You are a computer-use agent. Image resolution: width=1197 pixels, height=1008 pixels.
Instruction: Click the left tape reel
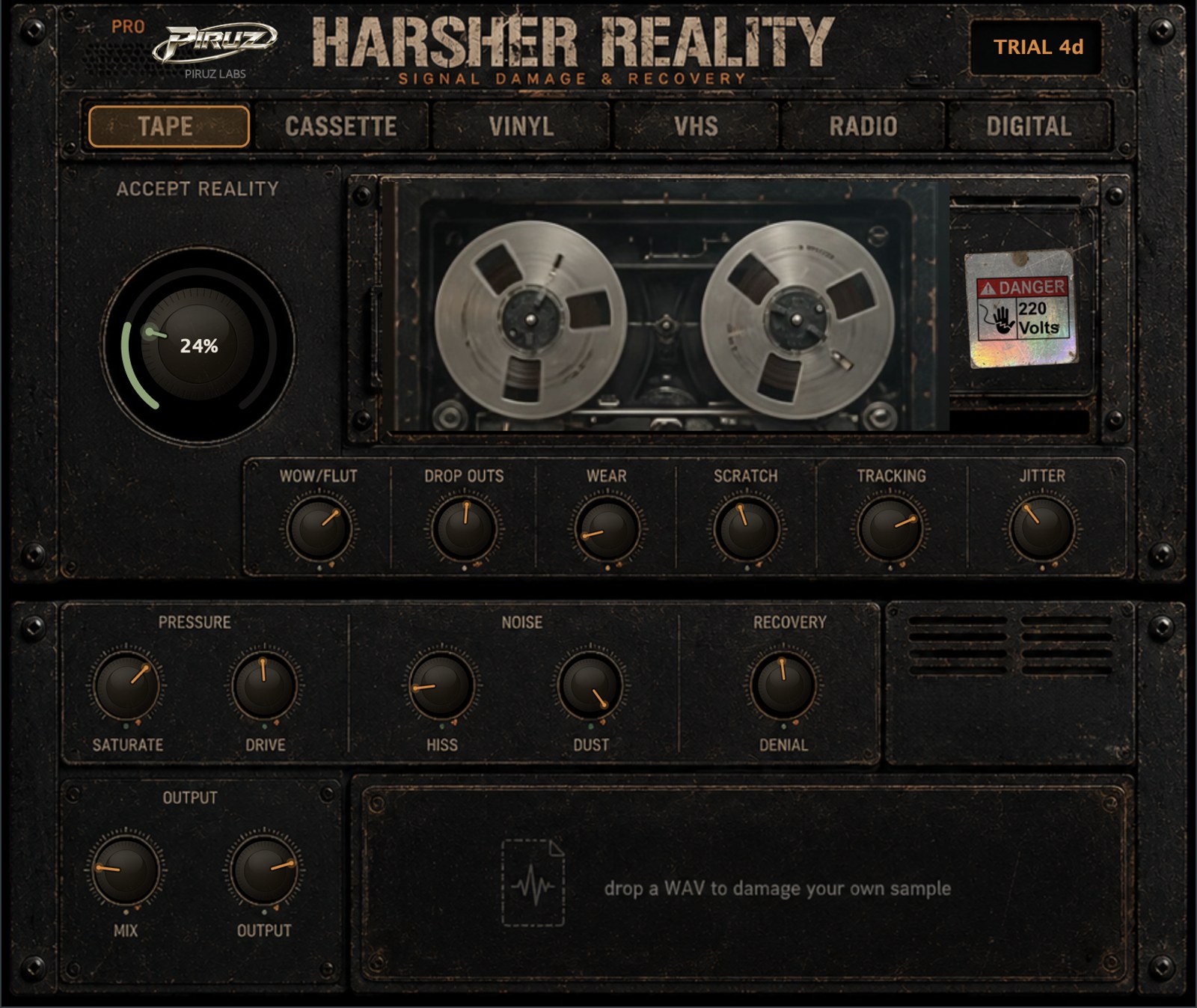click(x=530, y=320)
